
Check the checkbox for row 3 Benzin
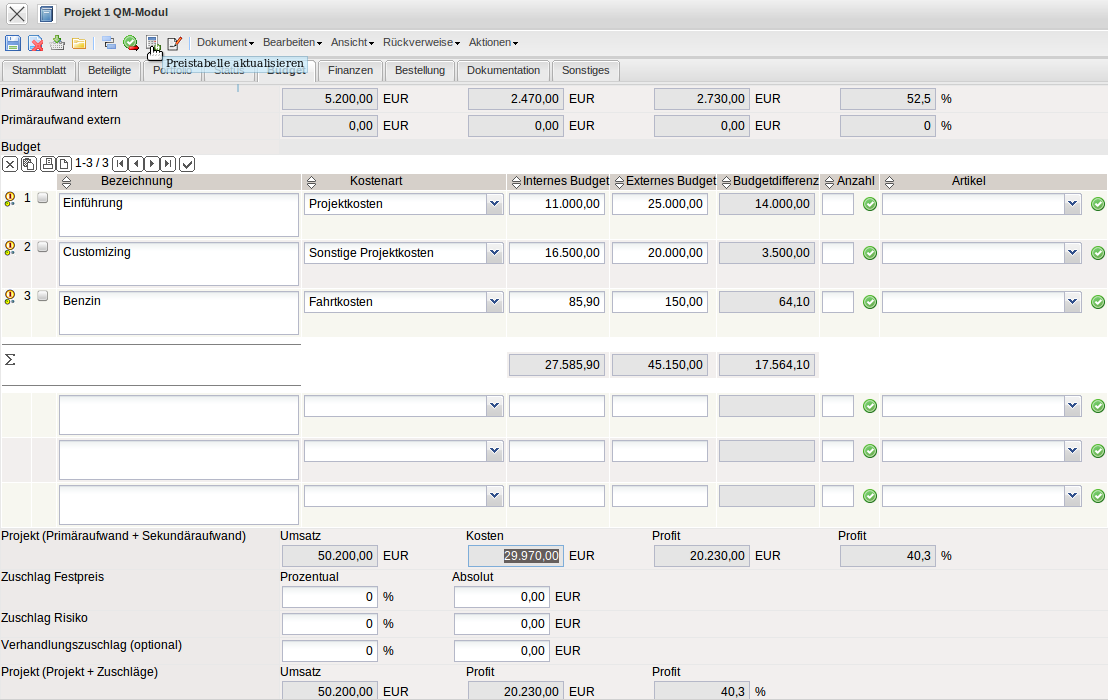tap(42, 296)
